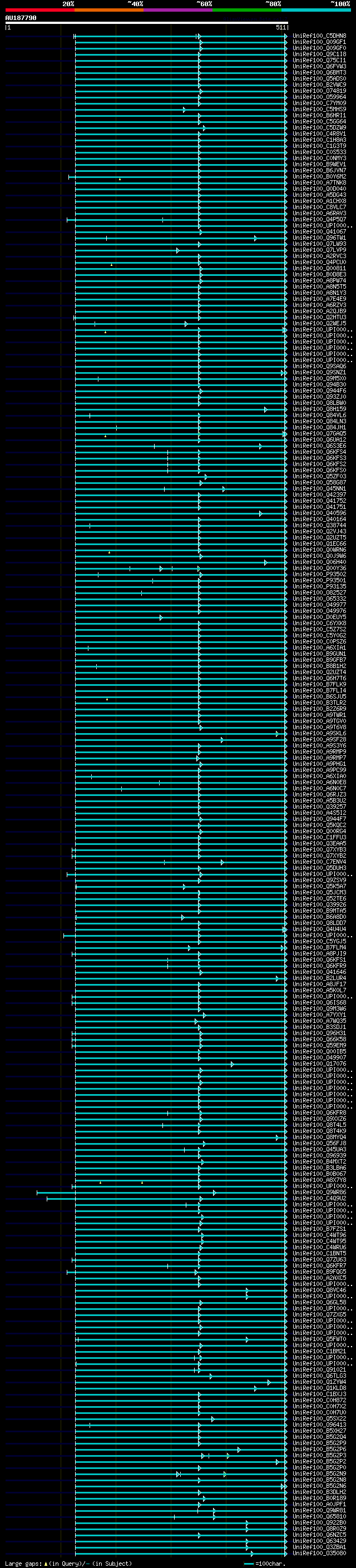This screenshot has height=1568, width=356.
Task: Select hit UniRef100_C8VLC7
Action: click(x=319, y=207)
